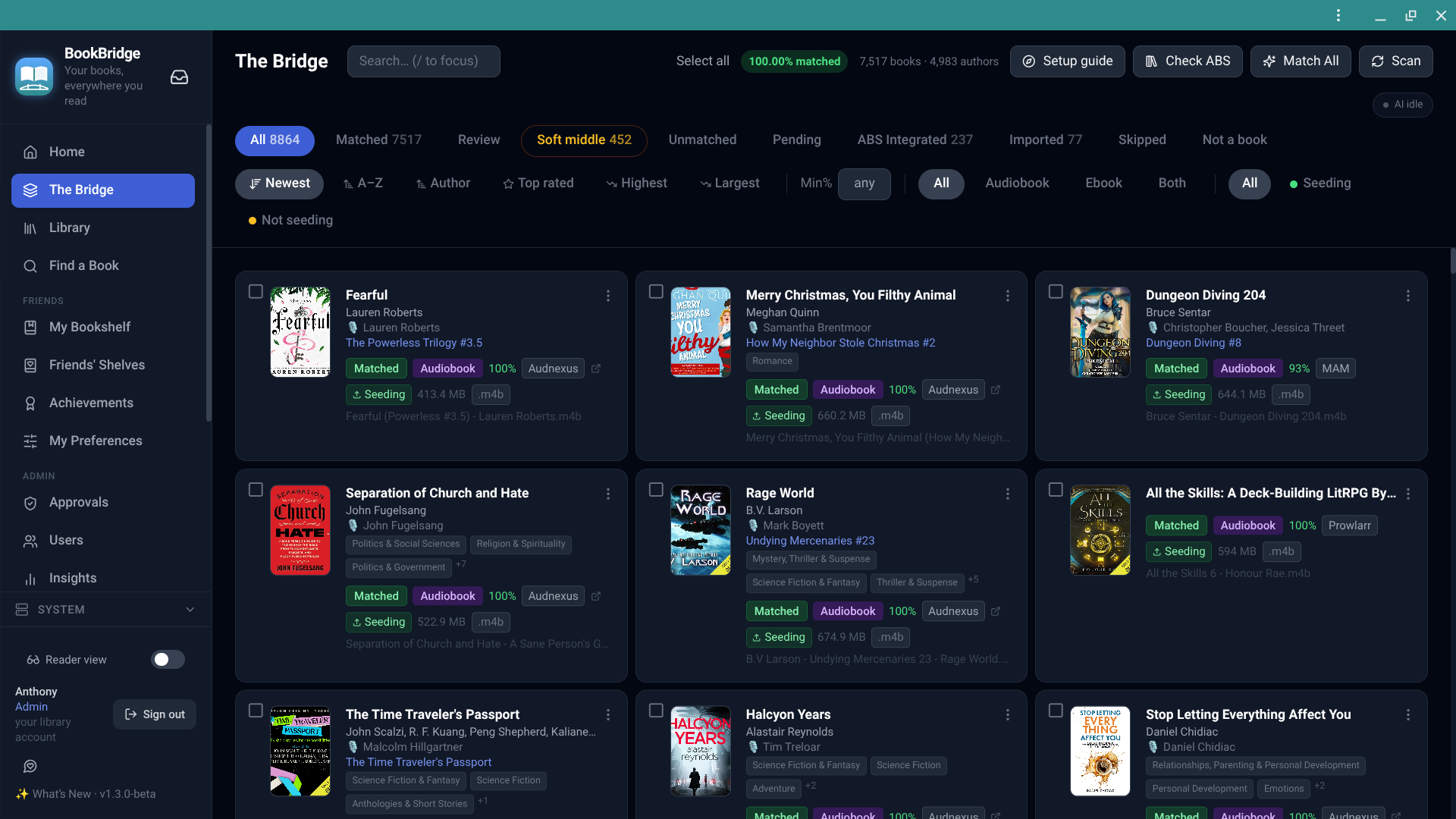This screenshot has width=1456, height=819.
Task: Open The Powerless Trilogy series link
Action: click(x=414, y=343)
